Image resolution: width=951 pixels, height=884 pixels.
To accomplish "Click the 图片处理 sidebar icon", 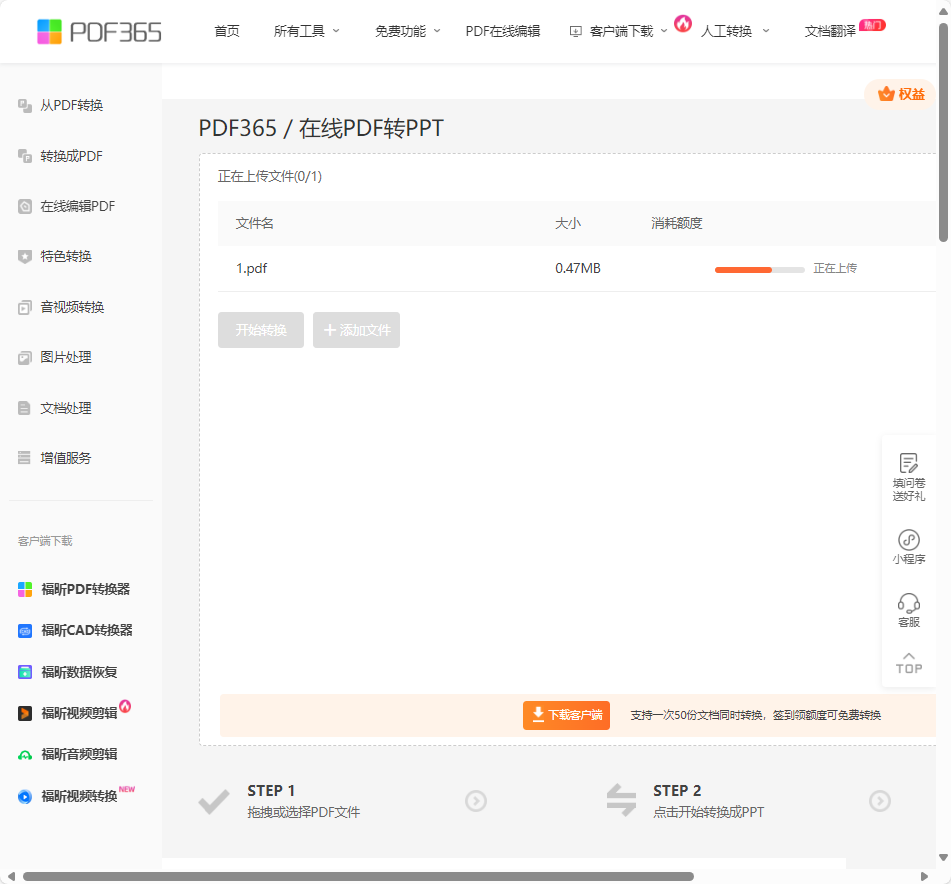I will (x=25, y=358).
